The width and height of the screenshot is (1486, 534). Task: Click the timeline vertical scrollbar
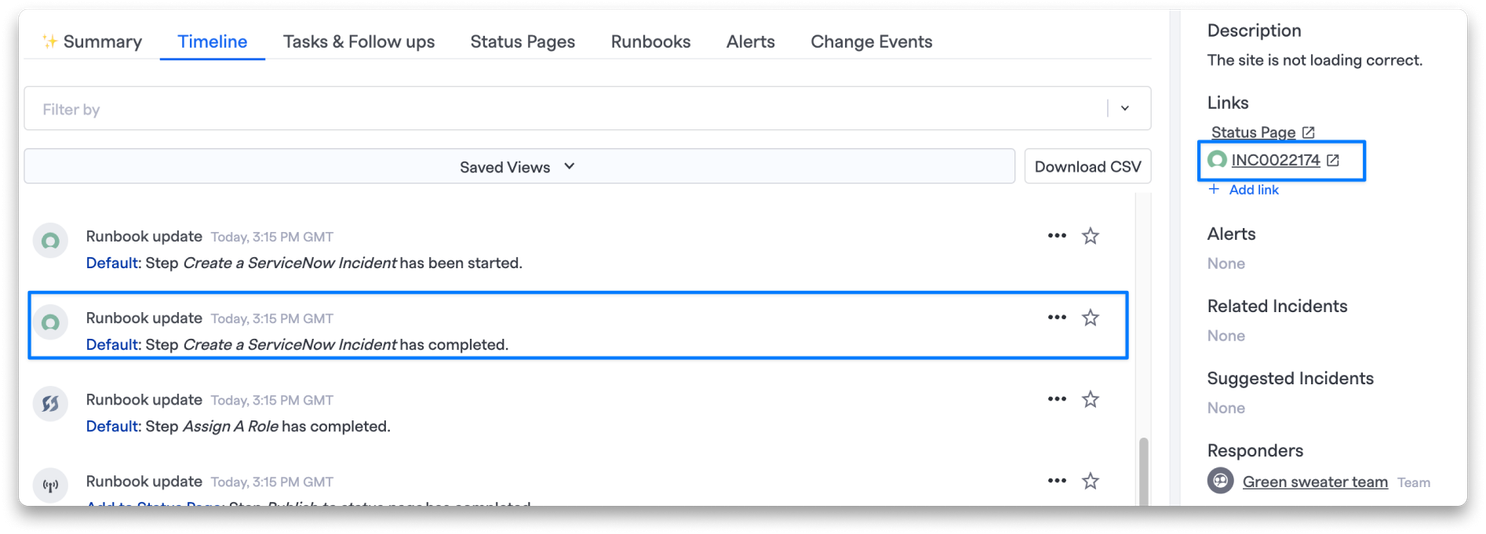(1144, 471)
